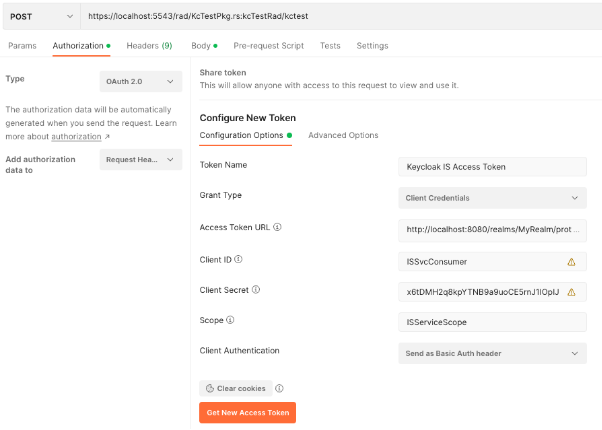The width and height of the screenshot is (602, 430).
Task: Open the Advanced Options tab
Action: (343, 135)
